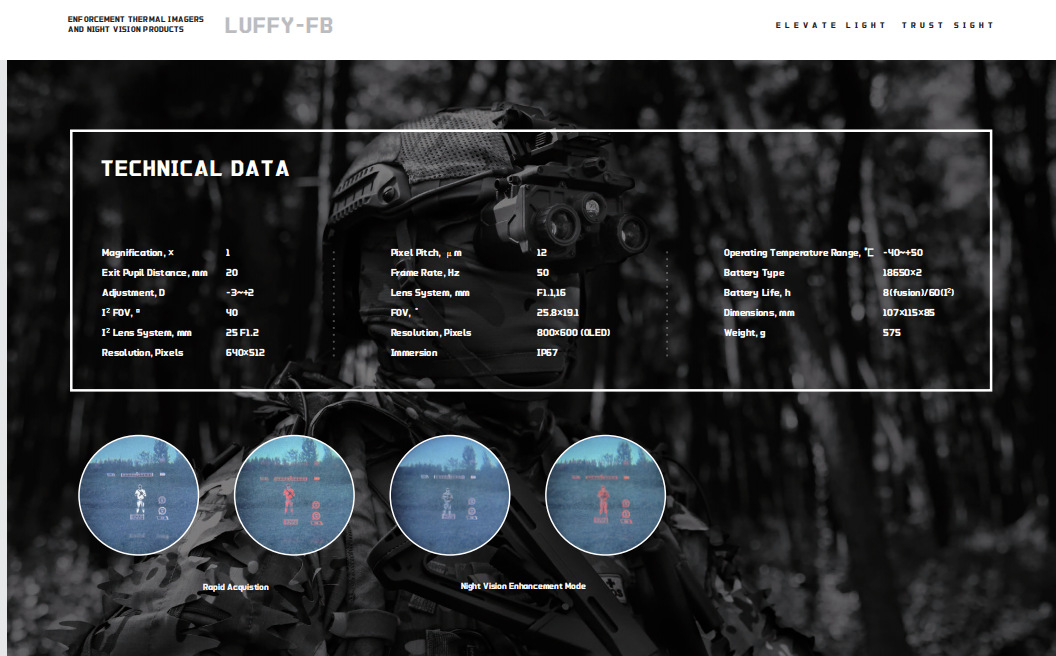Click the '107×115×85' dimensions value
Viewport: 1056px width, 656px height.
click(x=909, y=313)
